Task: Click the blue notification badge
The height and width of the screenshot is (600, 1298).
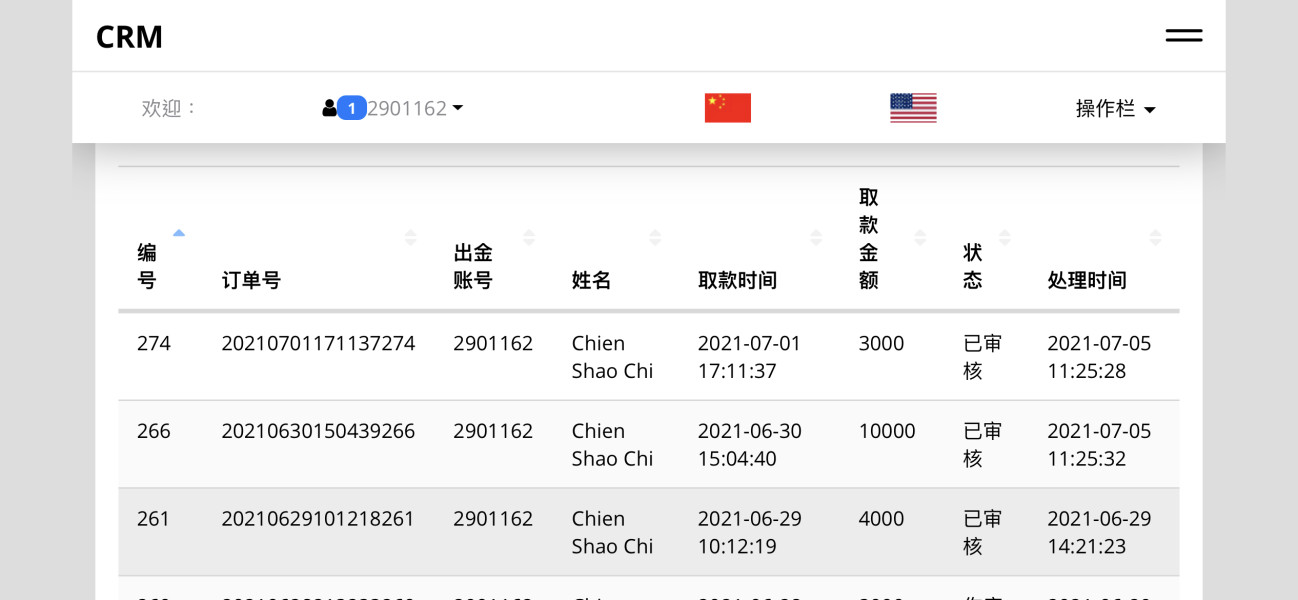Action: (351, 108)
